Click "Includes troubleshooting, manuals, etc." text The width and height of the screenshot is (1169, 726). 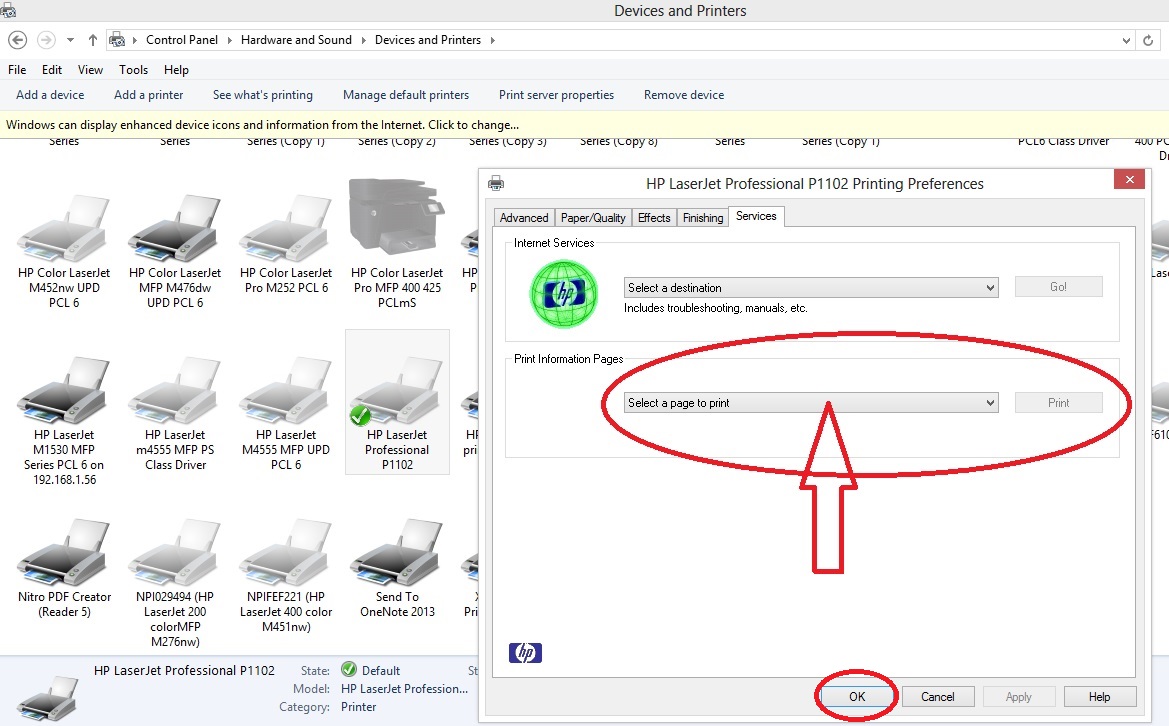716,309
